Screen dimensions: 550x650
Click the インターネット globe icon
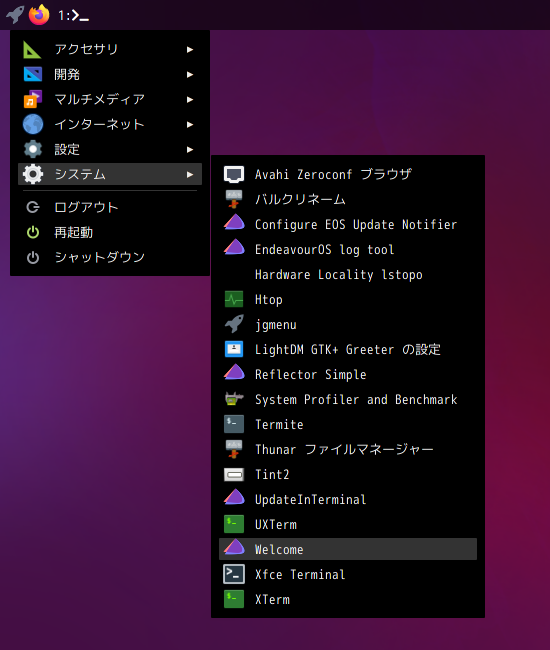pos(32,124)
